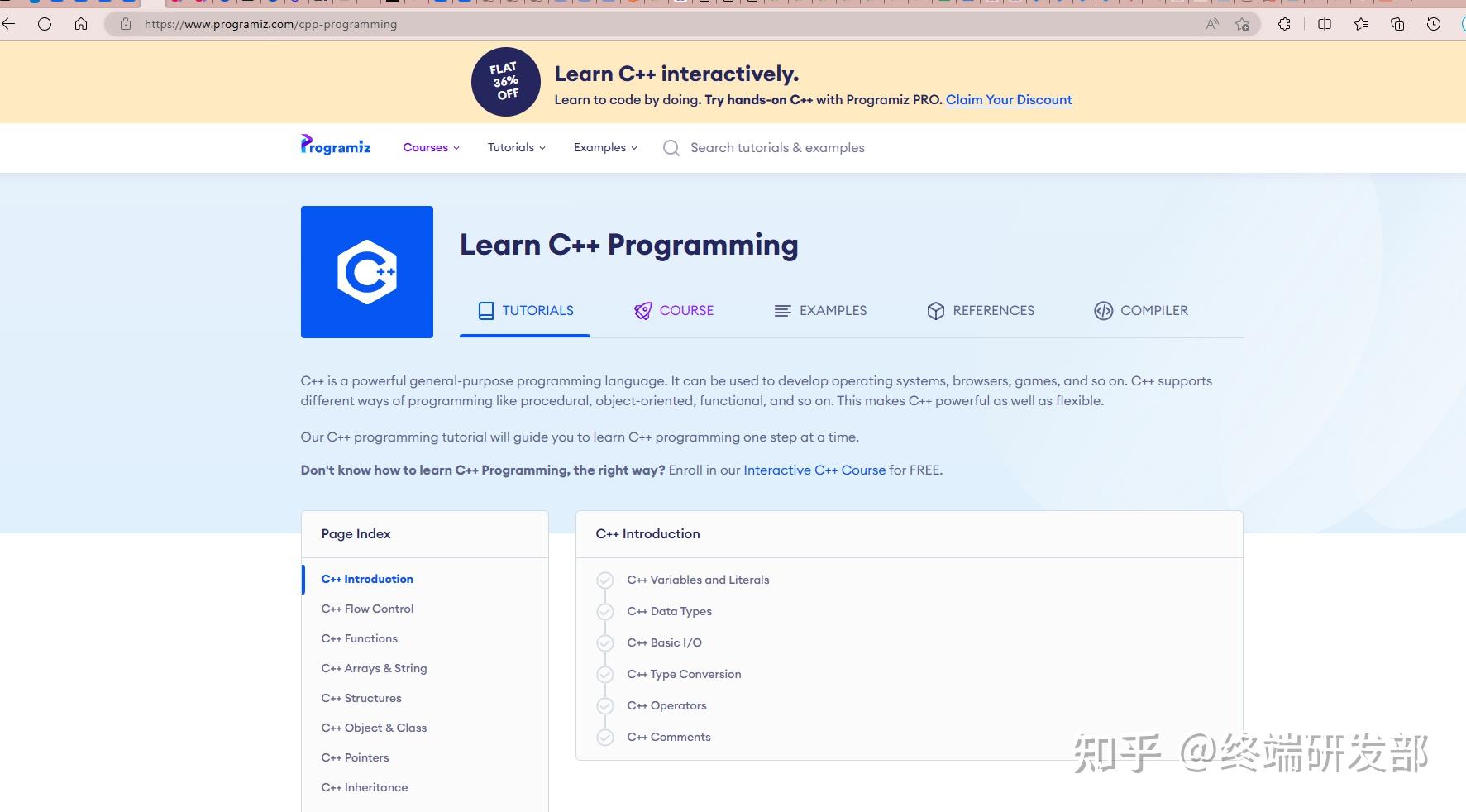Click the Programiz logo

point(336,146)
